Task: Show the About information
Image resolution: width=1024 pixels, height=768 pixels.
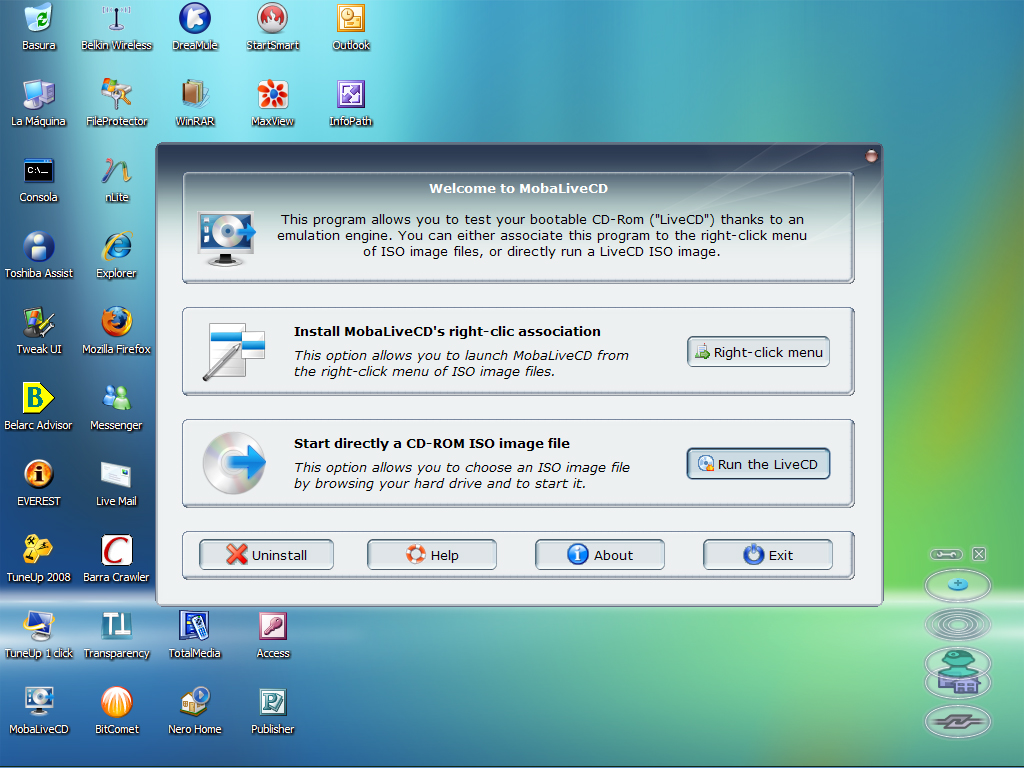Action: tap(600, 554)
